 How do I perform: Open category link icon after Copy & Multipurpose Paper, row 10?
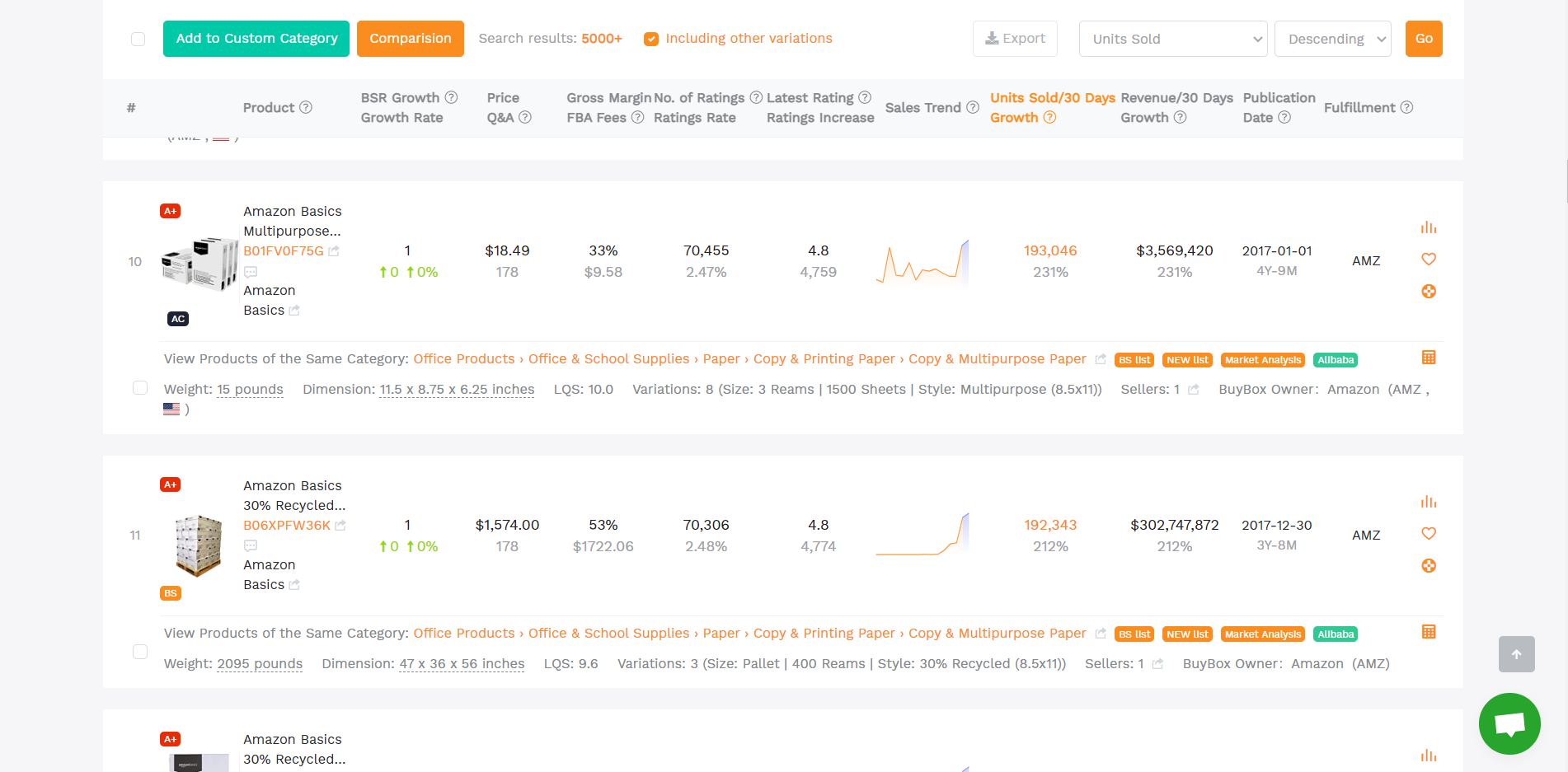(x=1101, y=359)
